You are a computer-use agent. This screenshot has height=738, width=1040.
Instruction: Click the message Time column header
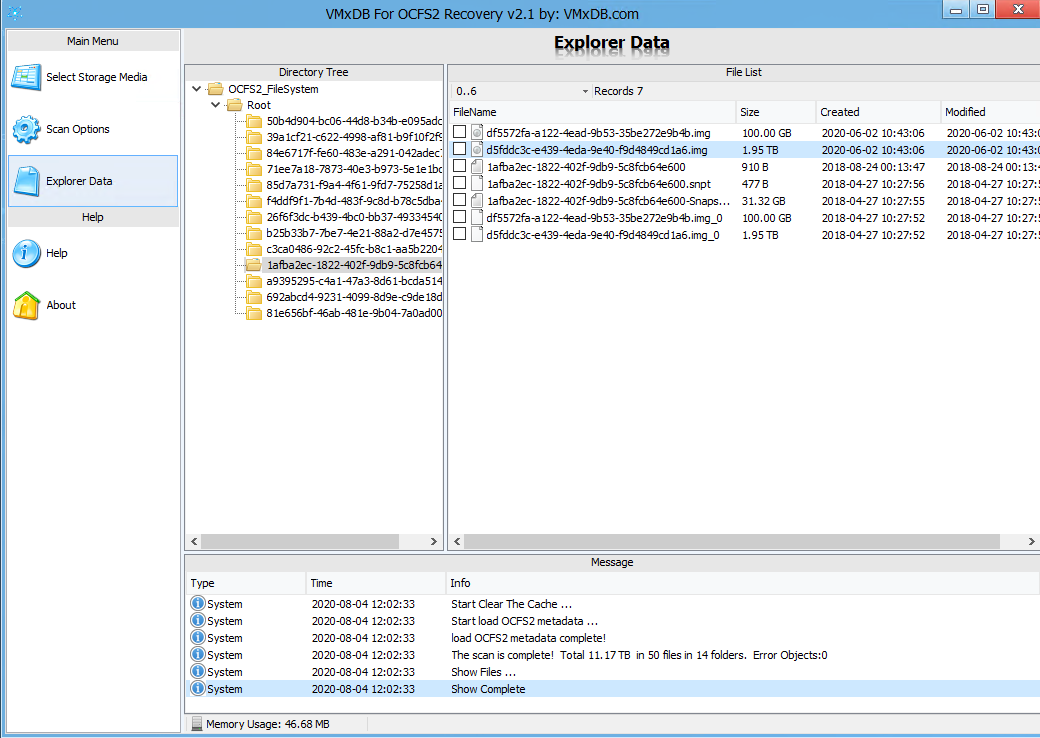point(375,583)
